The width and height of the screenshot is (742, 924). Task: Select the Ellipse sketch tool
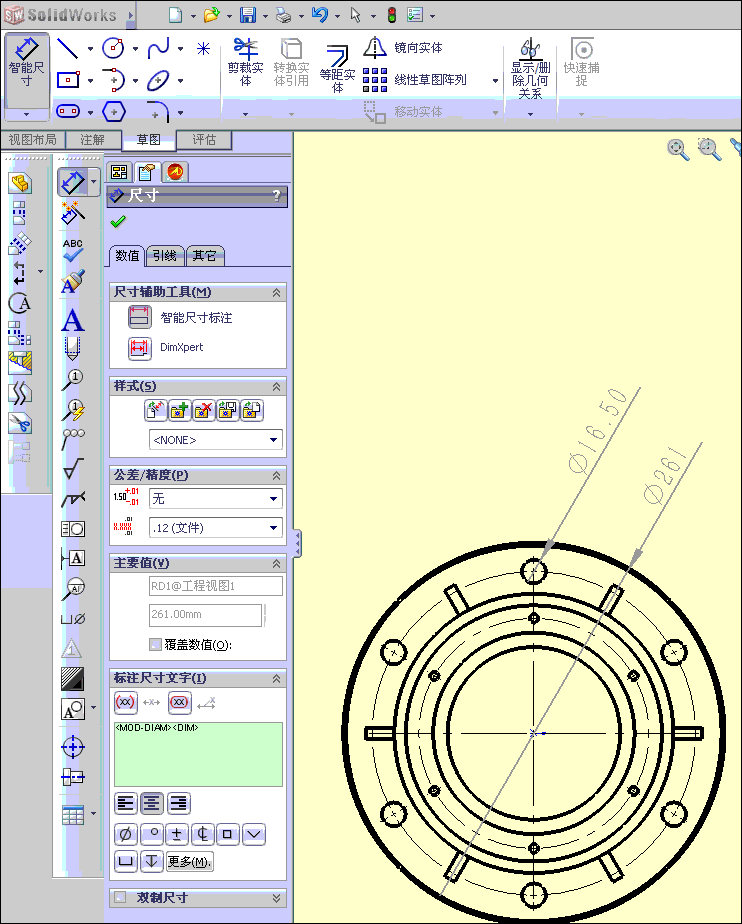tap(158, 80)
